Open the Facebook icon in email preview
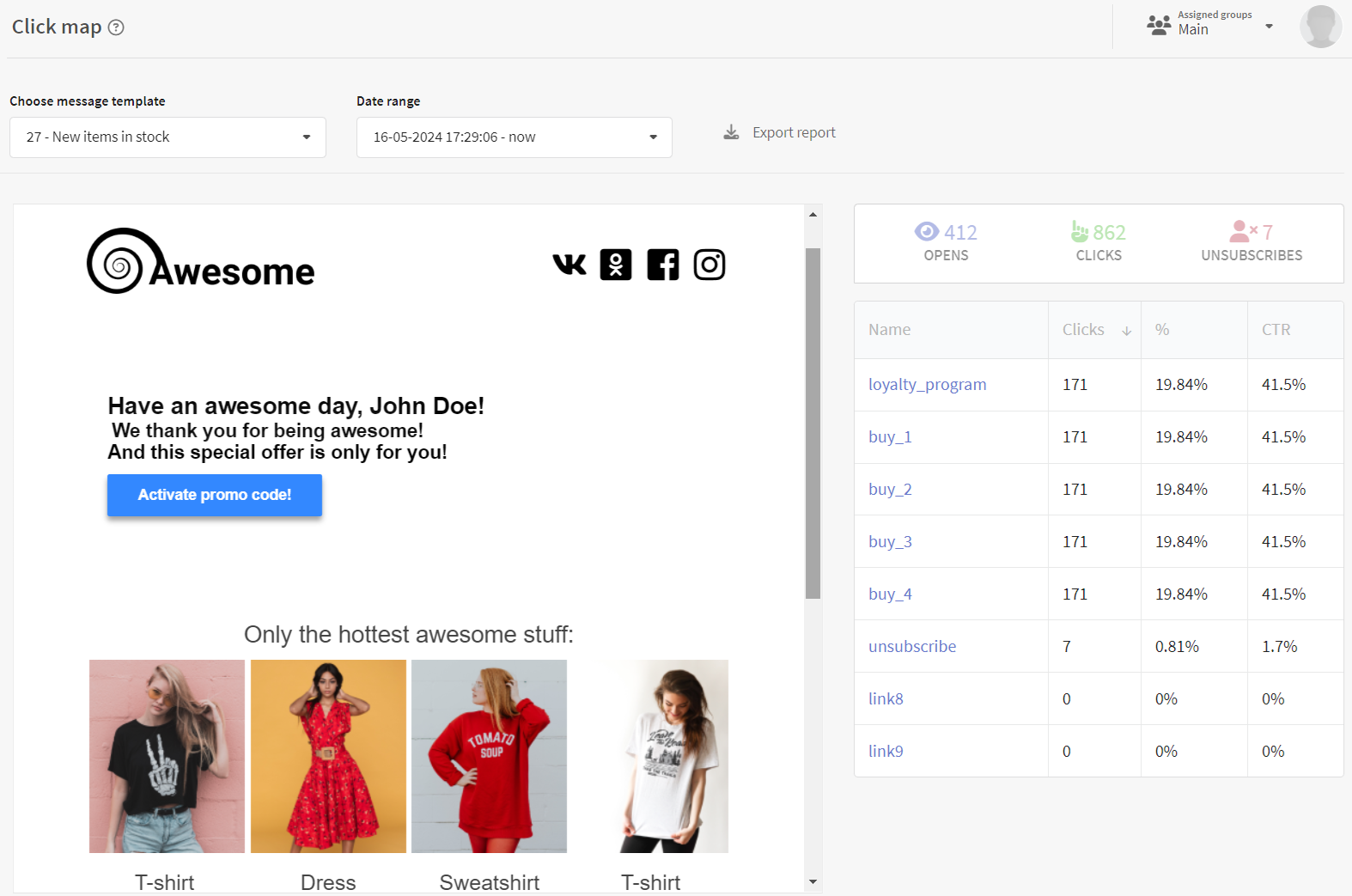Image resolution: width=1352 pixels, height=896 pixels. [662, 265]
